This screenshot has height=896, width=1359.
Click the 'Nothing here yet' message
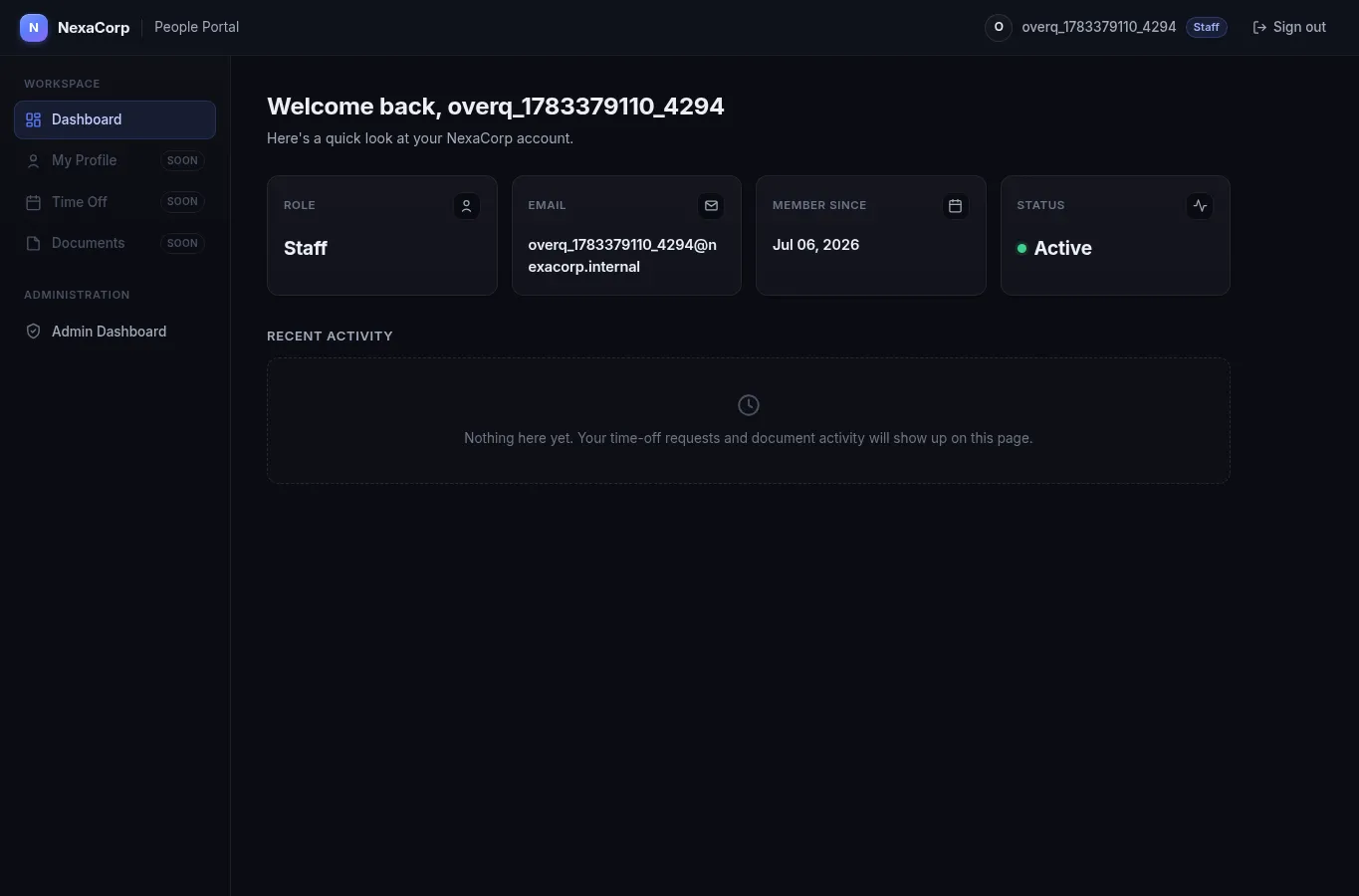point(749,438)
